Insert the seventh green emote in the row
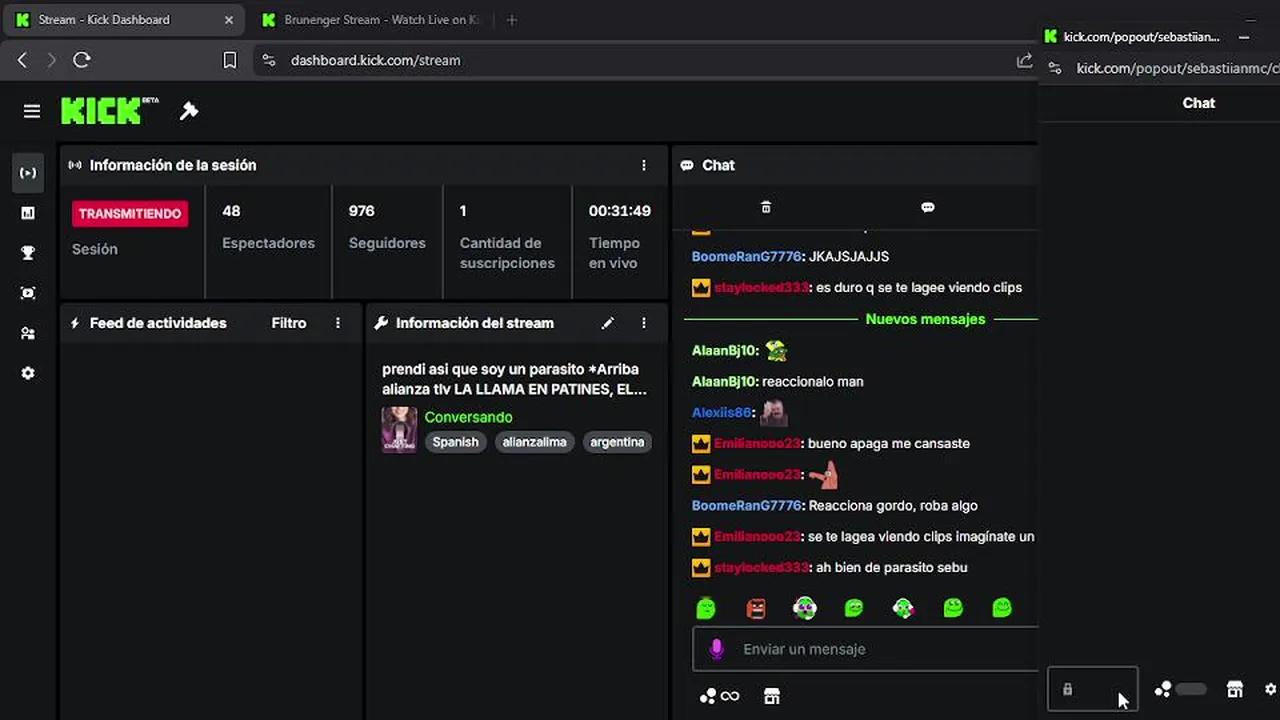This screenshot has width=1280, height=720. (1002, 607)
